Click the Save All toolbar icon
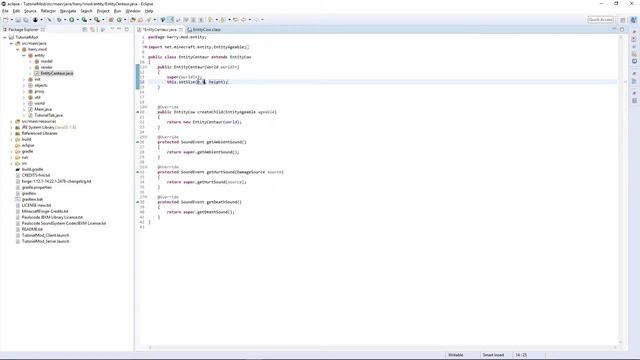640x360 pixels. (26, 20)
